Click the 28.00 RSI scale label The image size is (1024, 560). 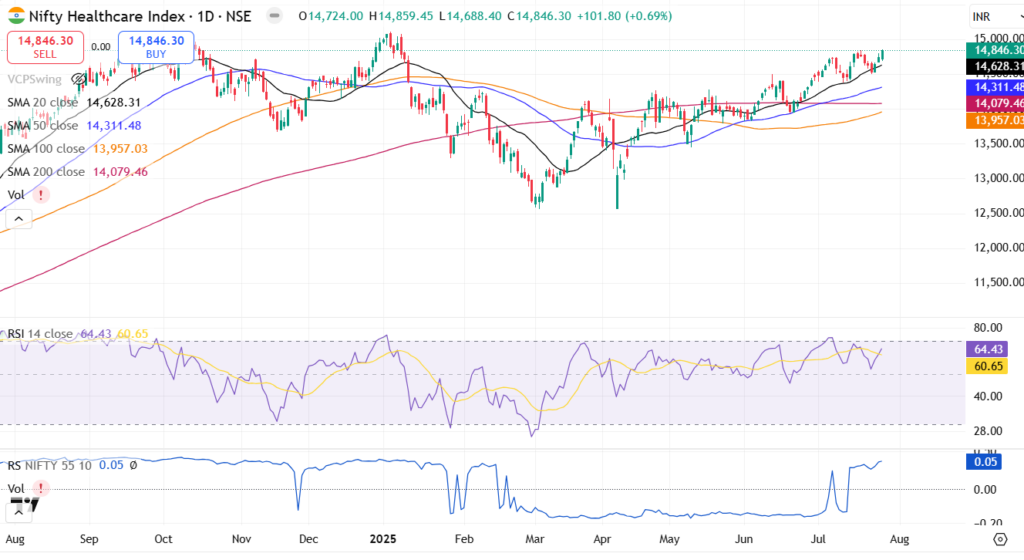pos(987,431)
